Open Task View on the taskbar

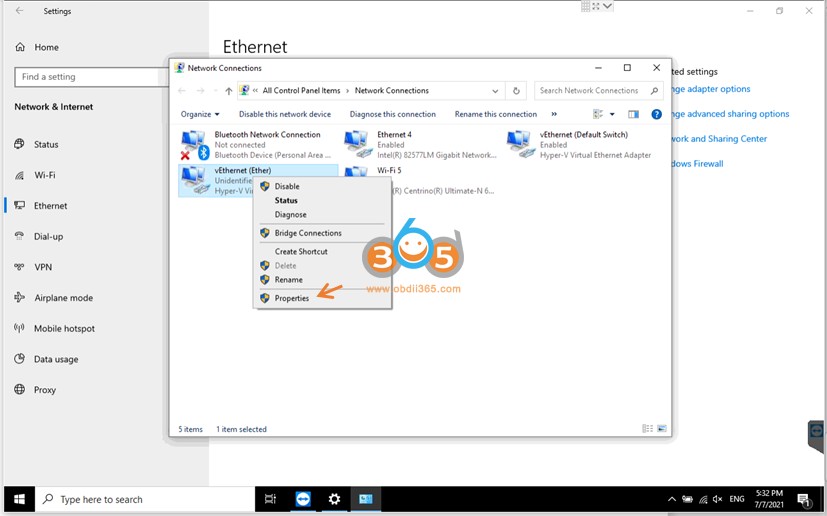pos(270,499)
